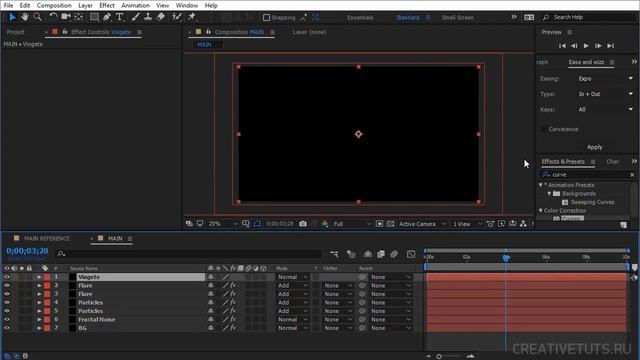Hide the Particles layer 5 eye

tap(7, 311)
